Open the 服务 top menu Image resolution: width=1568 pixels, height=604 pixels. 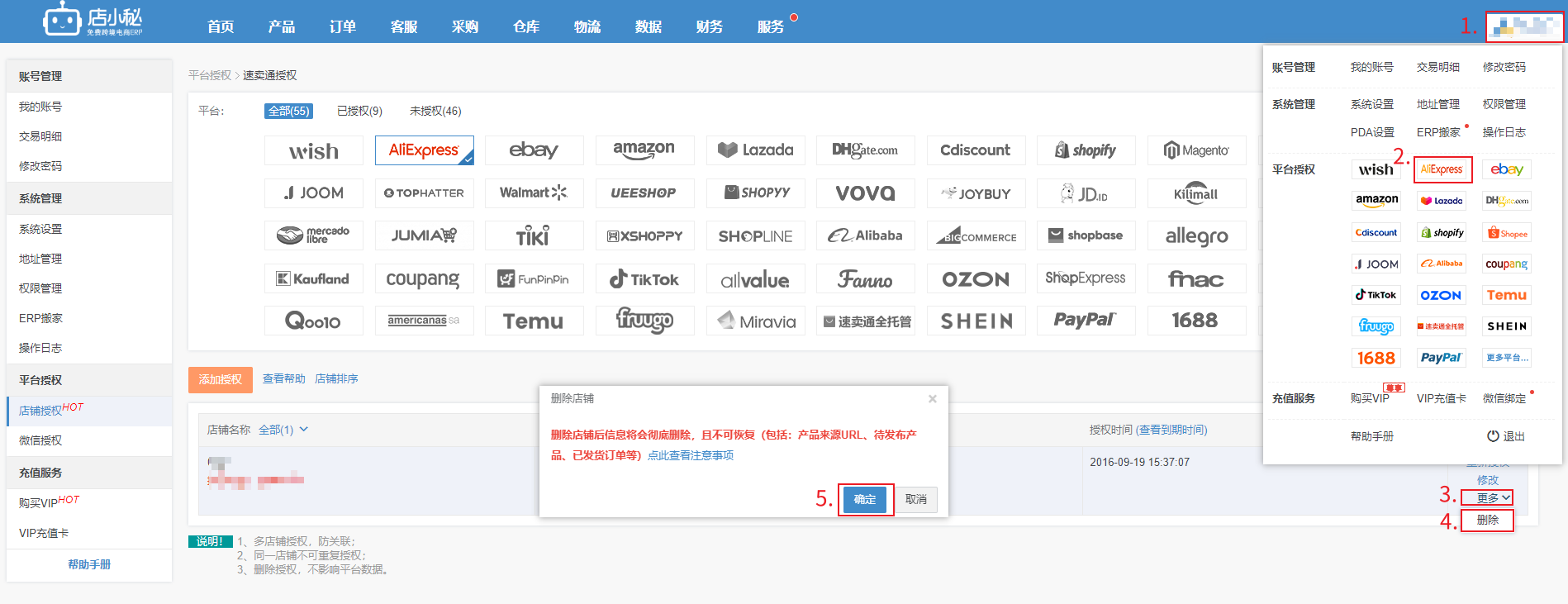pyautogui.click(x=771, y=26)
